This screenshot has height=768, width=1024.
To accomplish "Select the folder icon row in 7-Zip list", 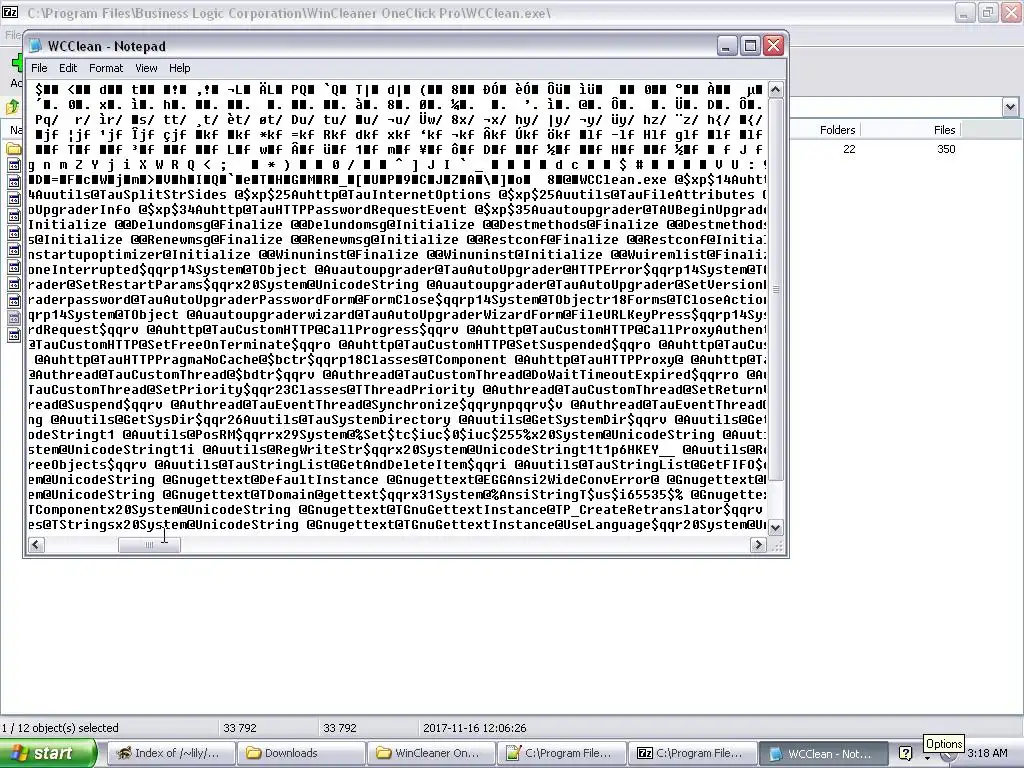I will coord(13,150).
